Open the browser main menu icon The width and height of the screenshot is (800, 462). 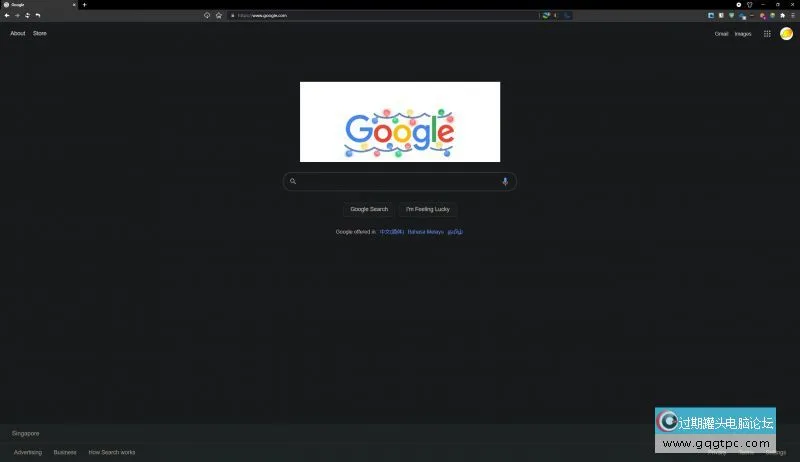coord(793,15)
